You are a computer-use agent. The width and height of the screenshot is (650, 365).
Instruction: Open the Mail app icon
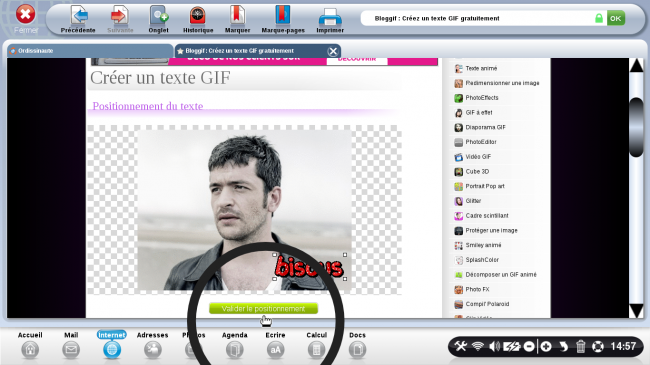point(71,350)
